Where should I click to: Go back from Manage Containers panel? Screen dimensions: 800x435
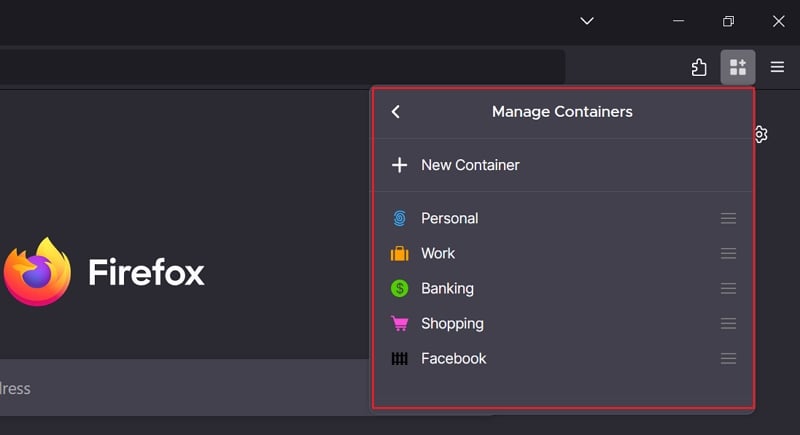click(395, 112)
